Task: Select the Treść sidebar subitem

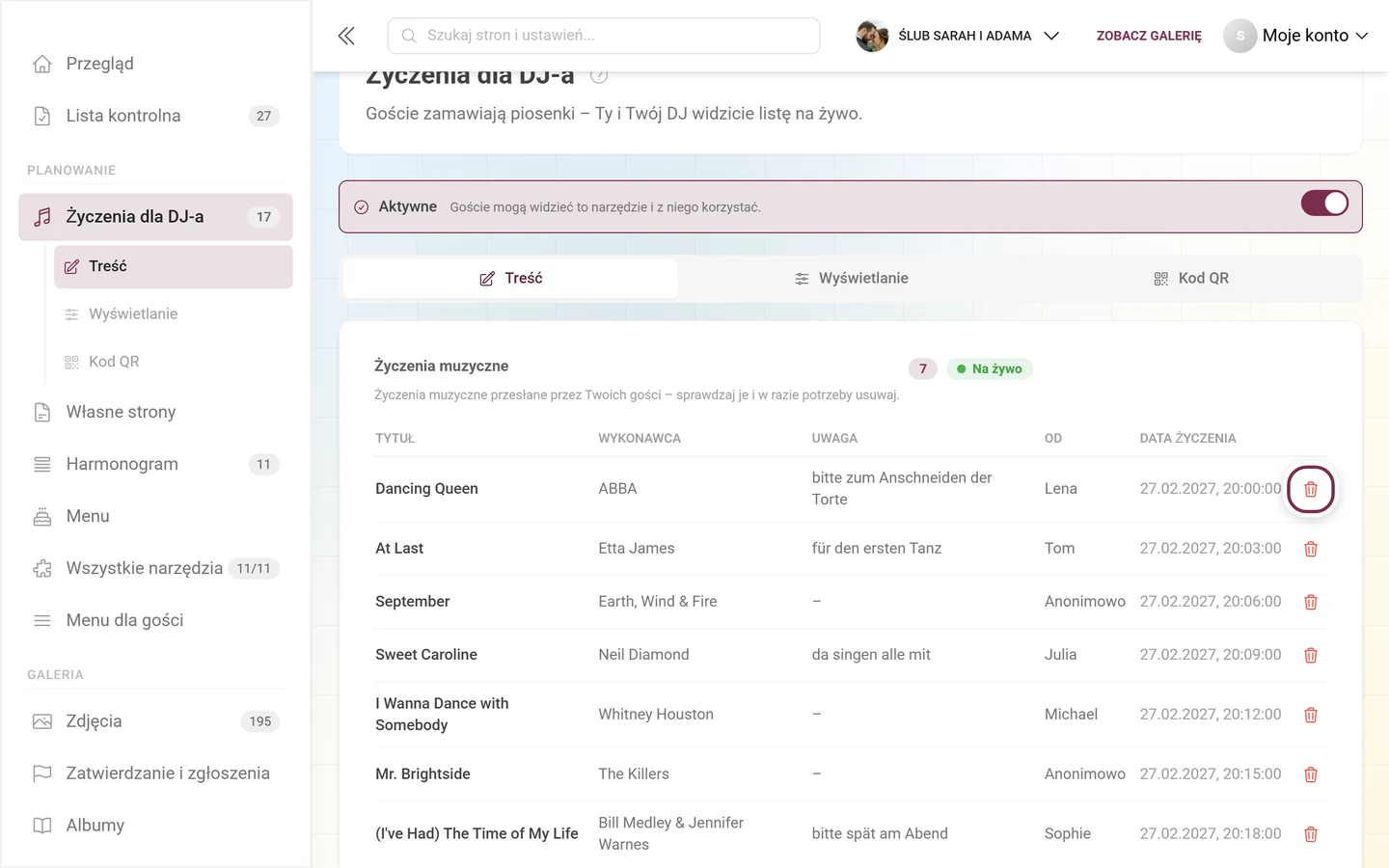Action: pyautogui.click(x=174, y=266)
